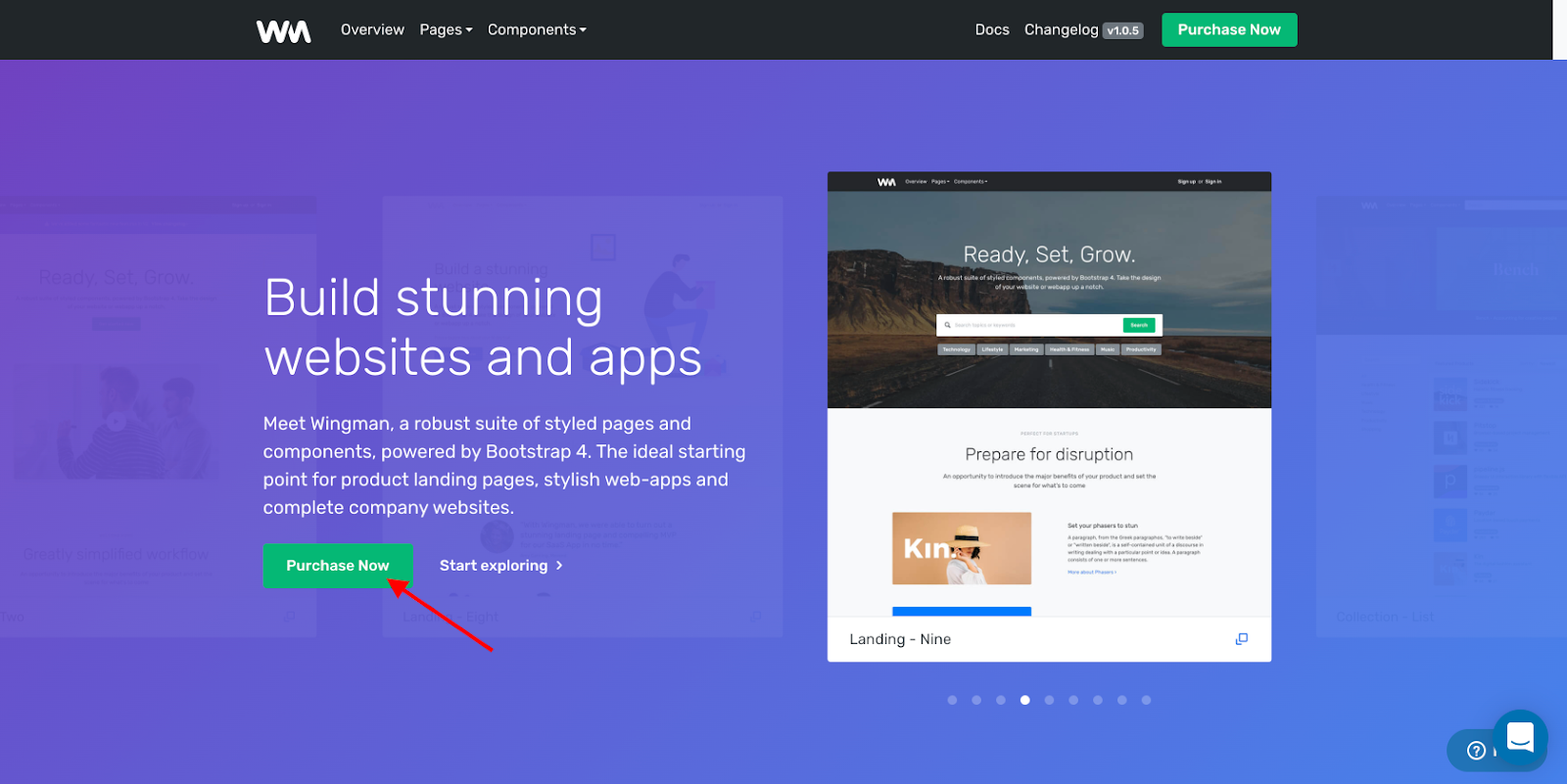Follow the Start exploring link

(x=500, y=566)
